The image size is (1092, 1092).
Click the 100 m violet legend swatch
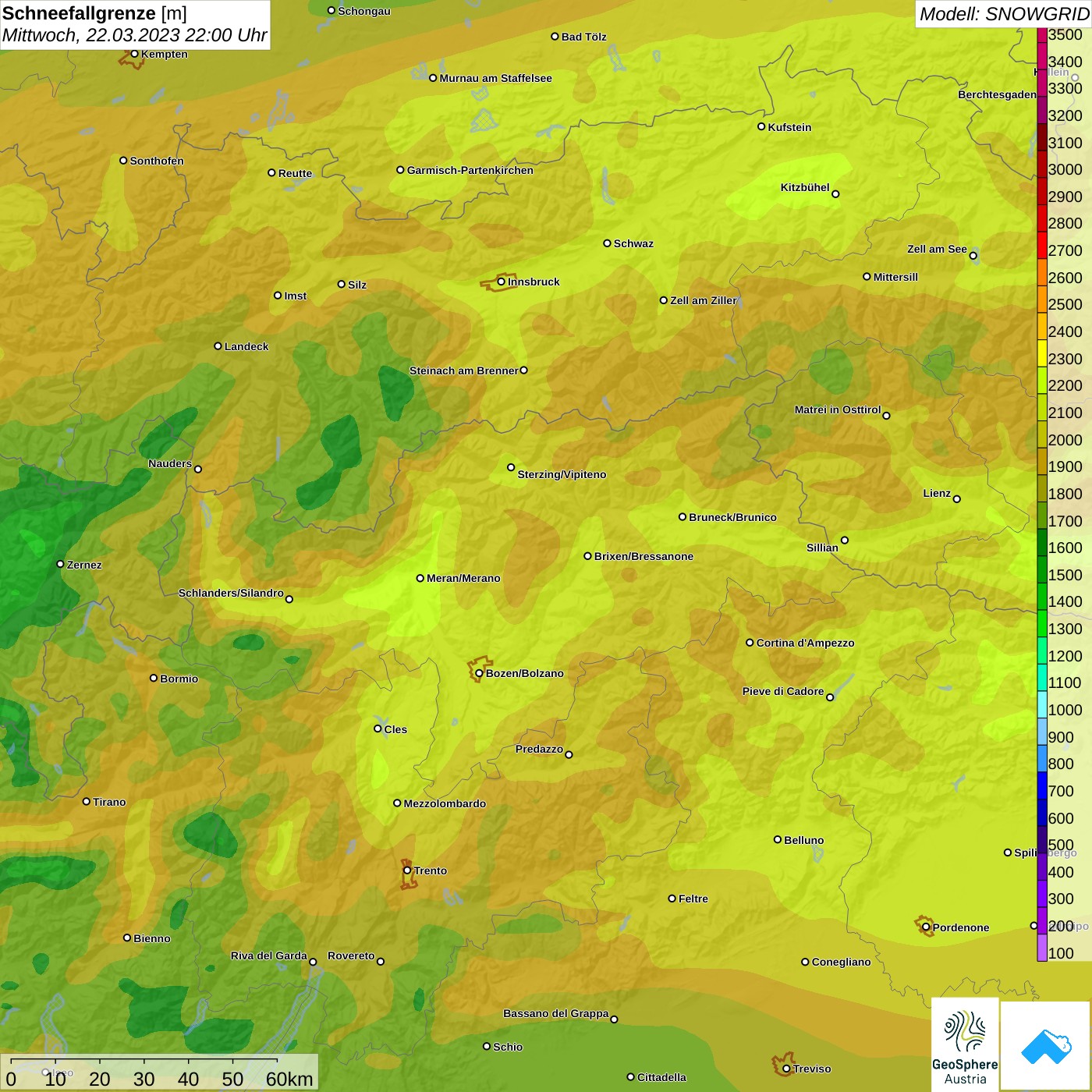(x=1042, y=947)
